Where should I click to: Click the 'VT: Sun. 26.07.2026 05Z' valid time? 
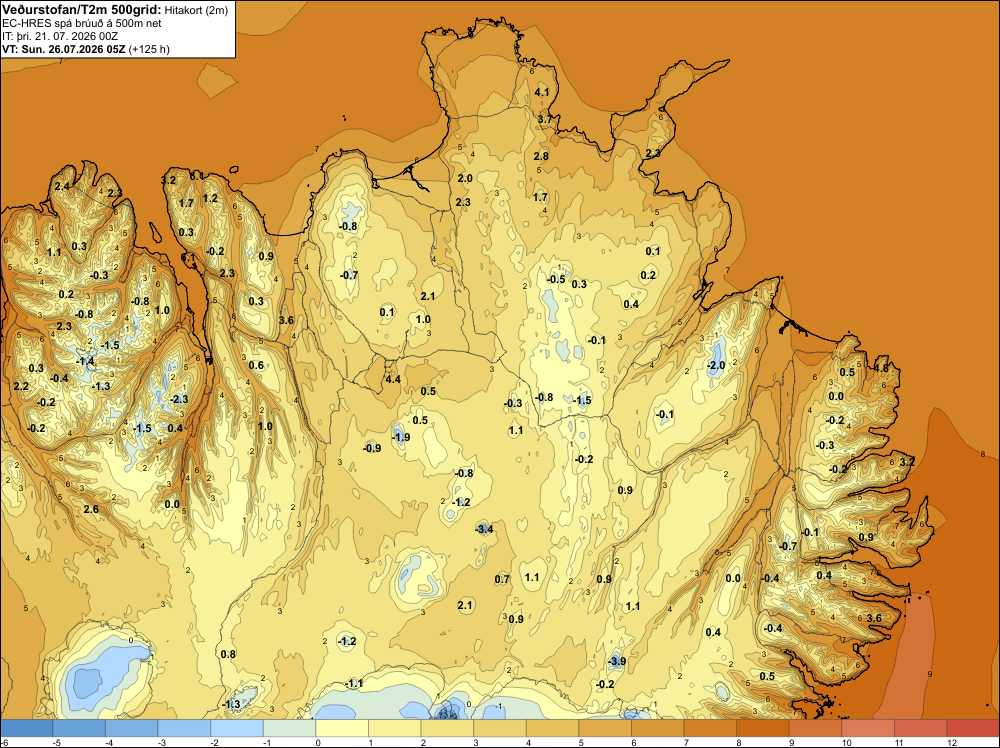[64, 49]
